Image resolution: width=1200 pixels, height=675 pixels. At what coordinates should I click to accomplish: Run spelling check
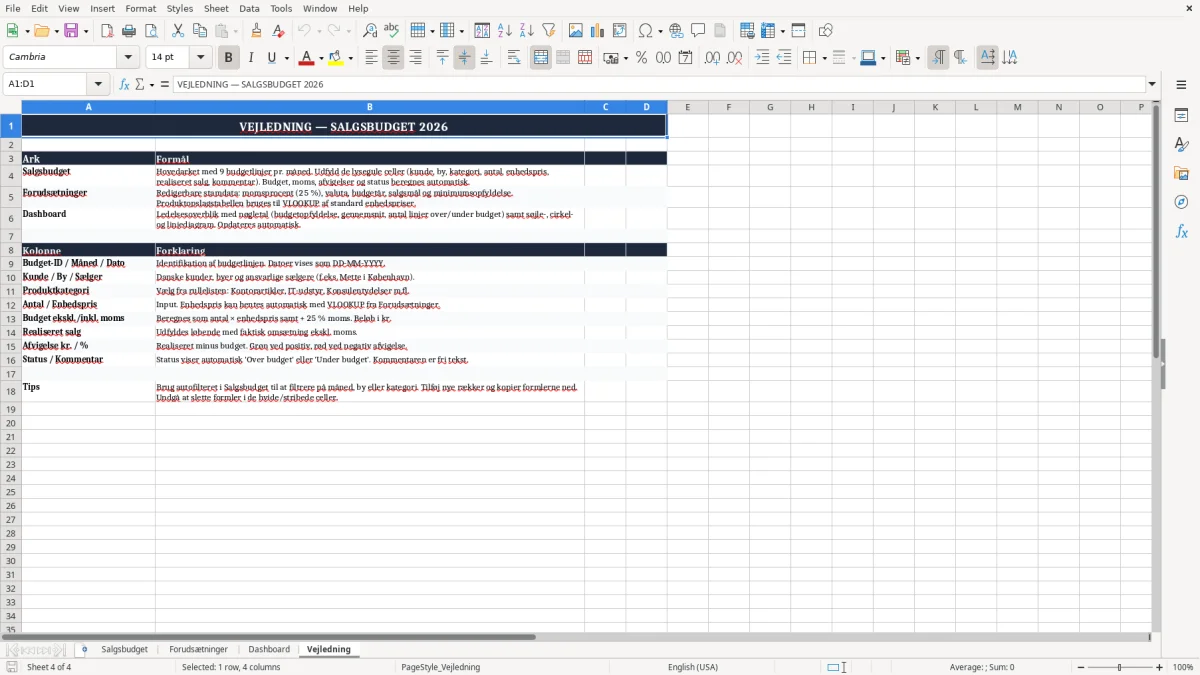point(392,31)
